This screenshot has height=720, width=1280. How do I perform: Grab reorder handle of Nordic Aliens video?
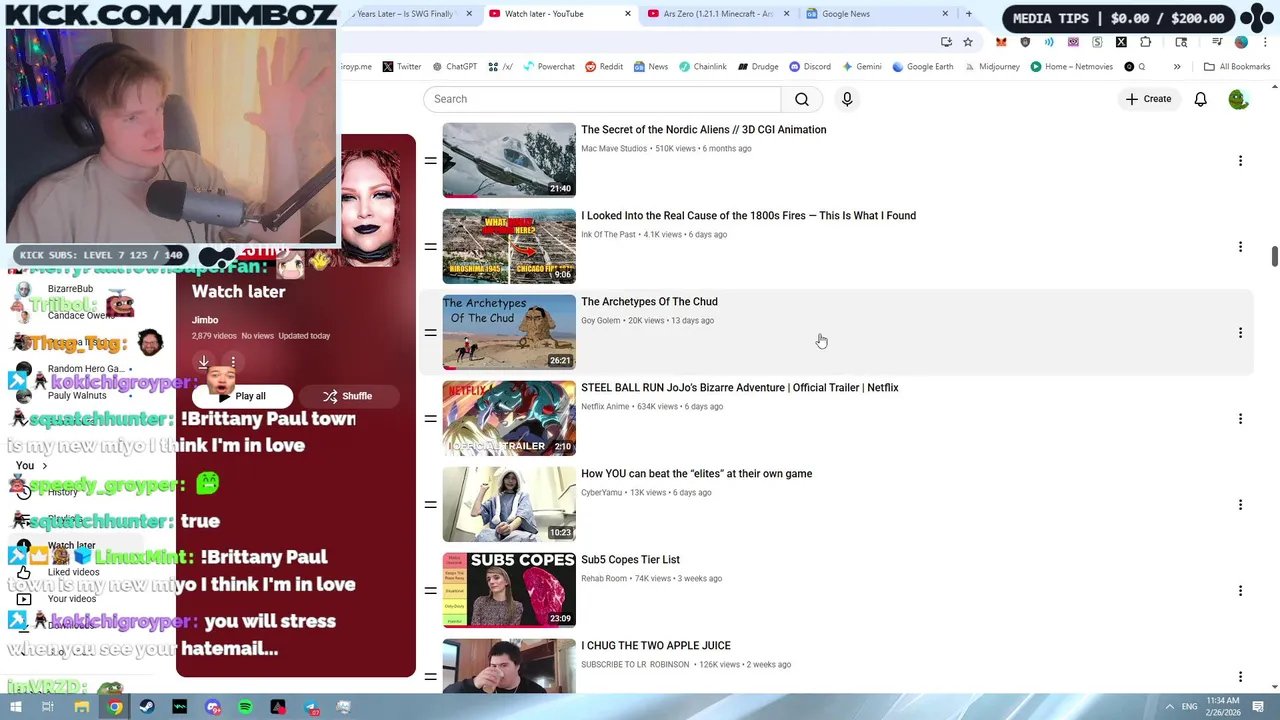click(430, 161)
